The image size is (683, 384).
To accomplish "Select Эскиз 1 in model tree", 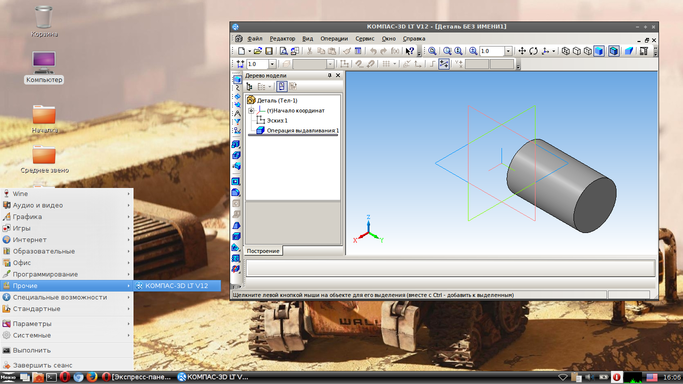I will [x=277, y=121].
